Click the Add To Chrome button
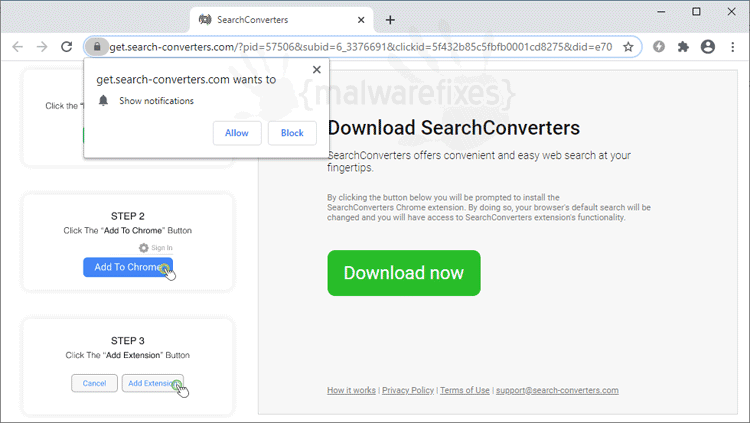This screenshot has width=750, height=423. (128, 267)
